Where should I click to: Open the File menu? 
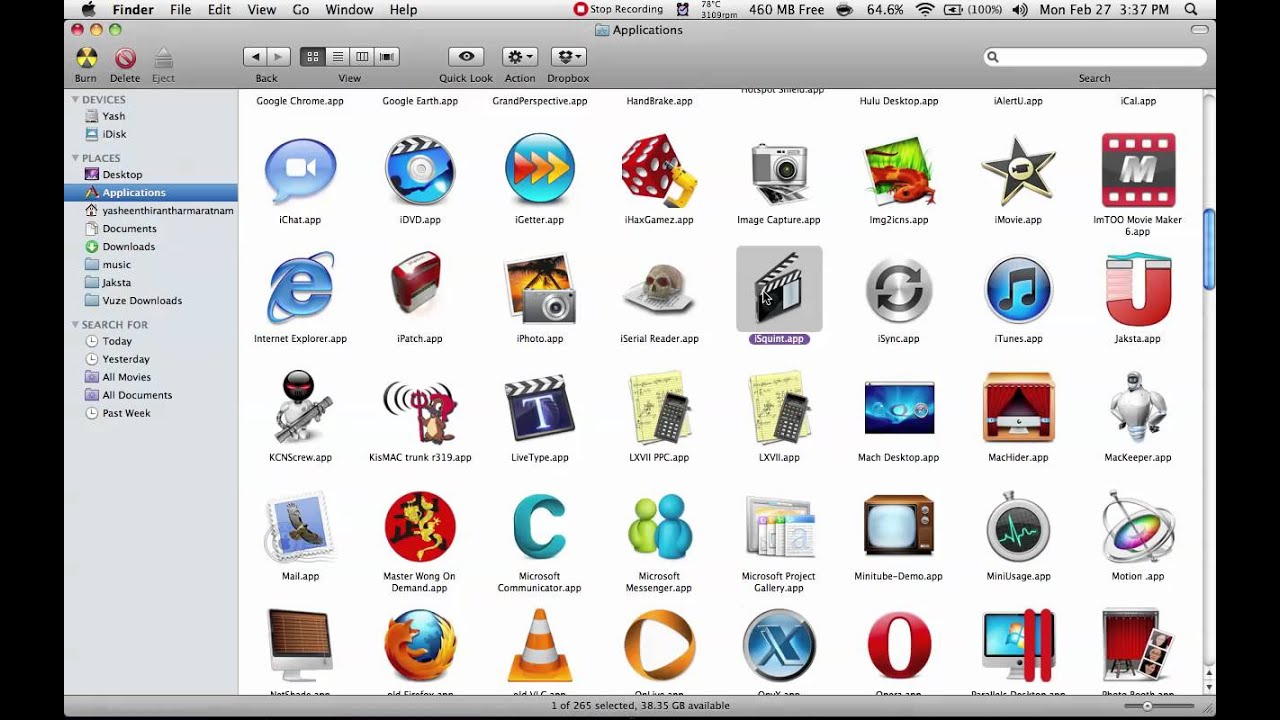(180, 10)
